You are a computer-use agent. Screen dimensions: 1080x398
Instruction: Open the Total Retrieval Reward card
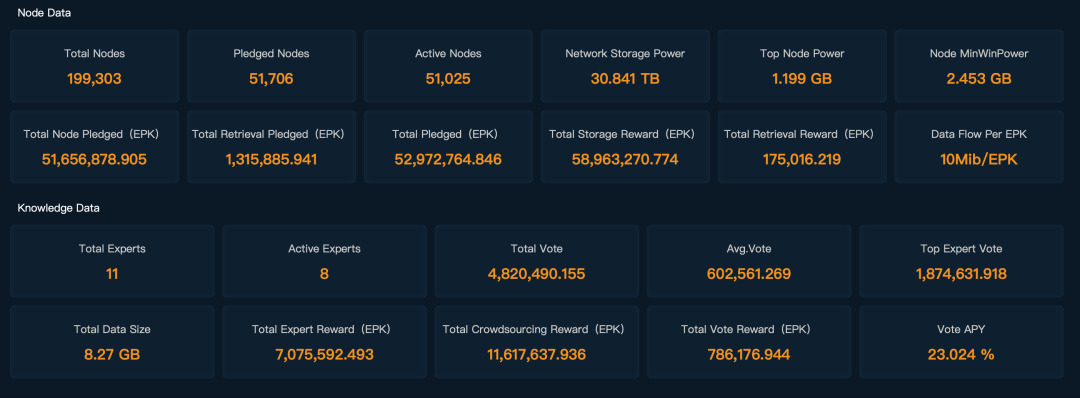pos(802,147)
